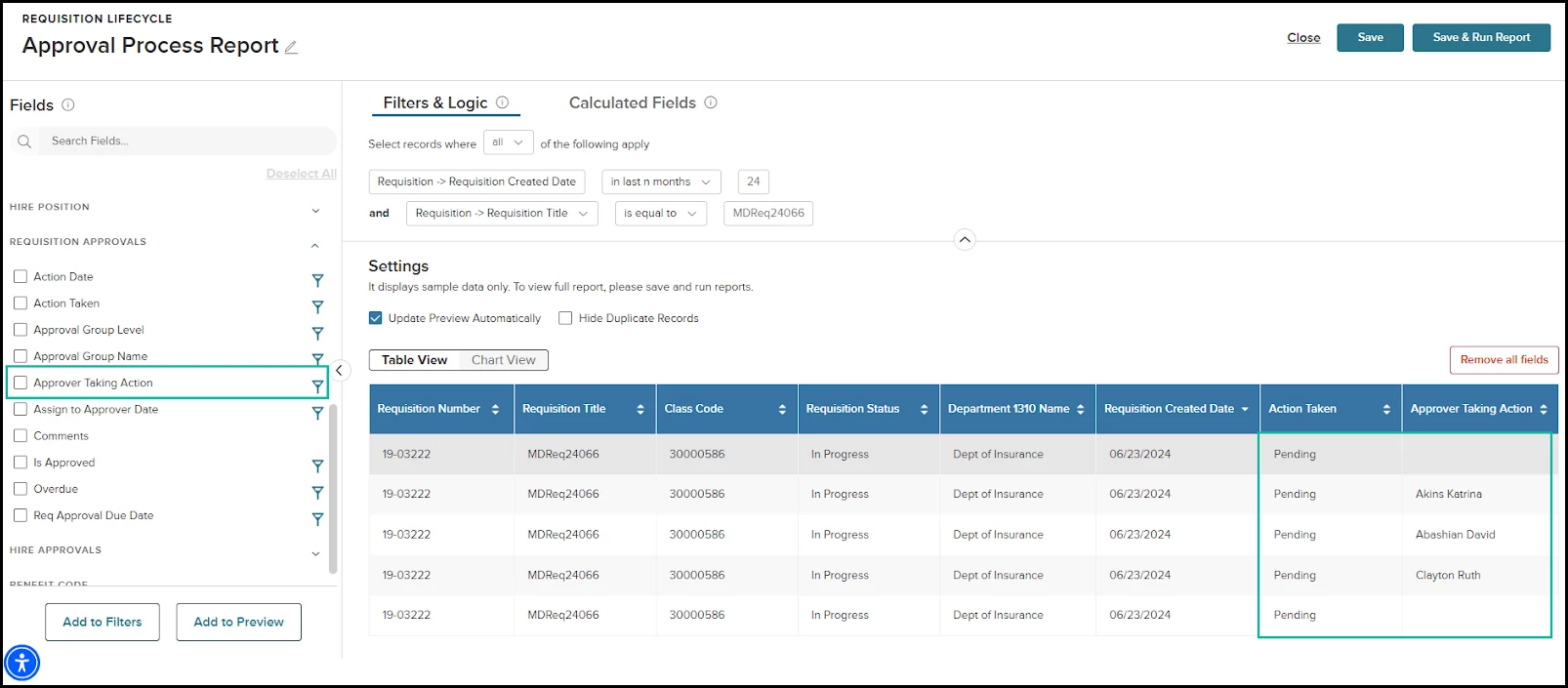
Task: Click the filter icon for Approver Taking Action
Action: click(x=317, y=386)
